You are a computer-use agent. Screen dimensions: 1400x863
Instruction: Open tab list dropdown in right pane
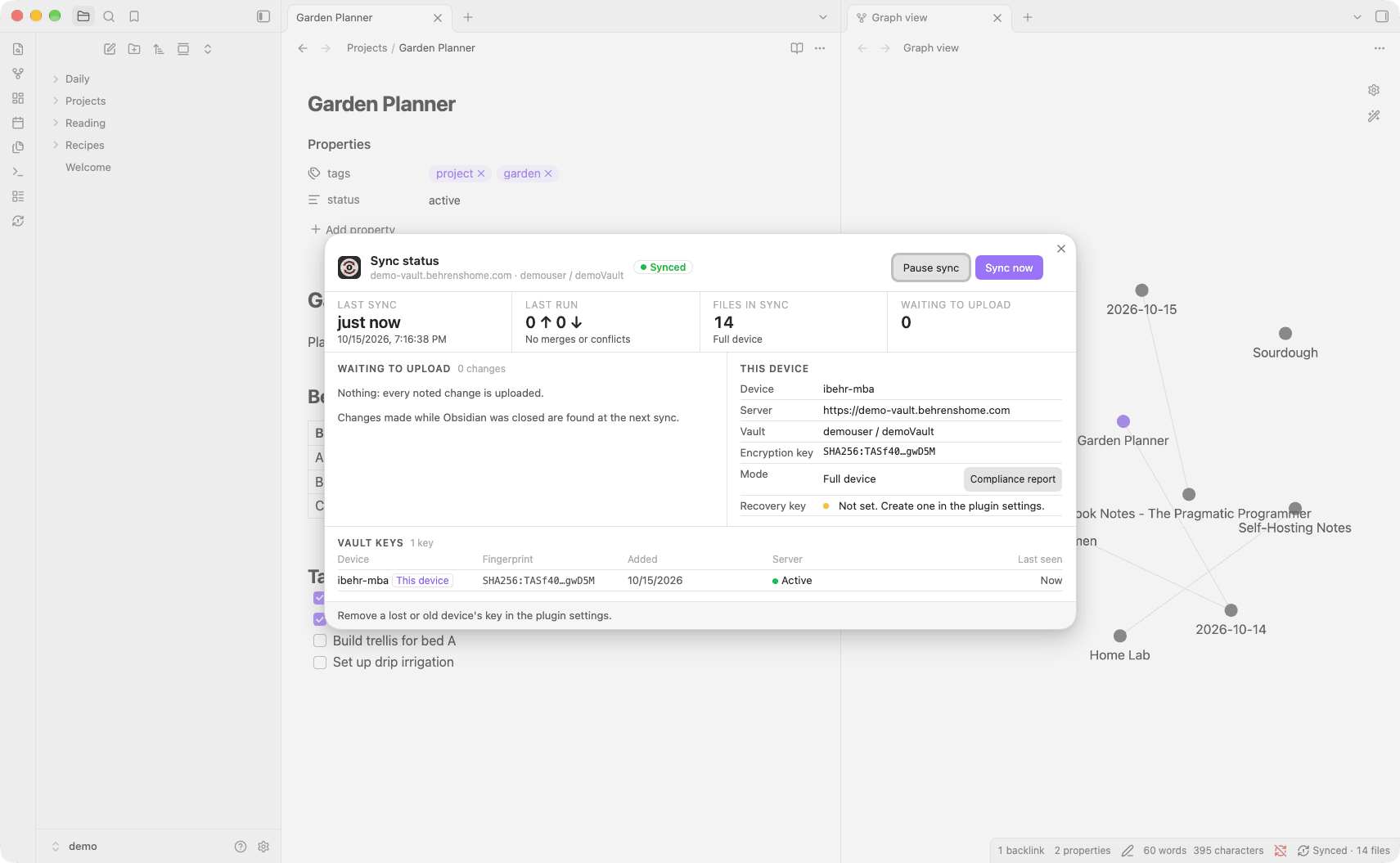1357,17
